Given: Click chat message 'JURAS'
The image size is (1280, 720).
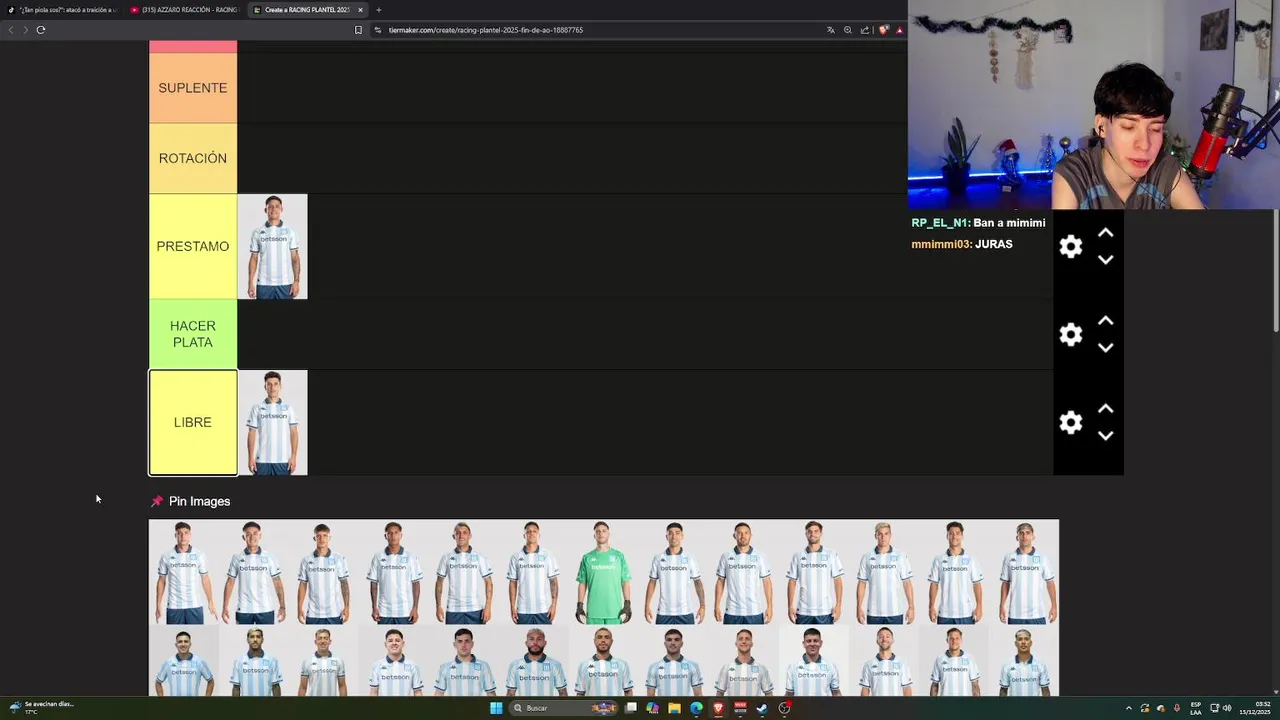Looking at the screenshot, I should [x=994, y=244].
